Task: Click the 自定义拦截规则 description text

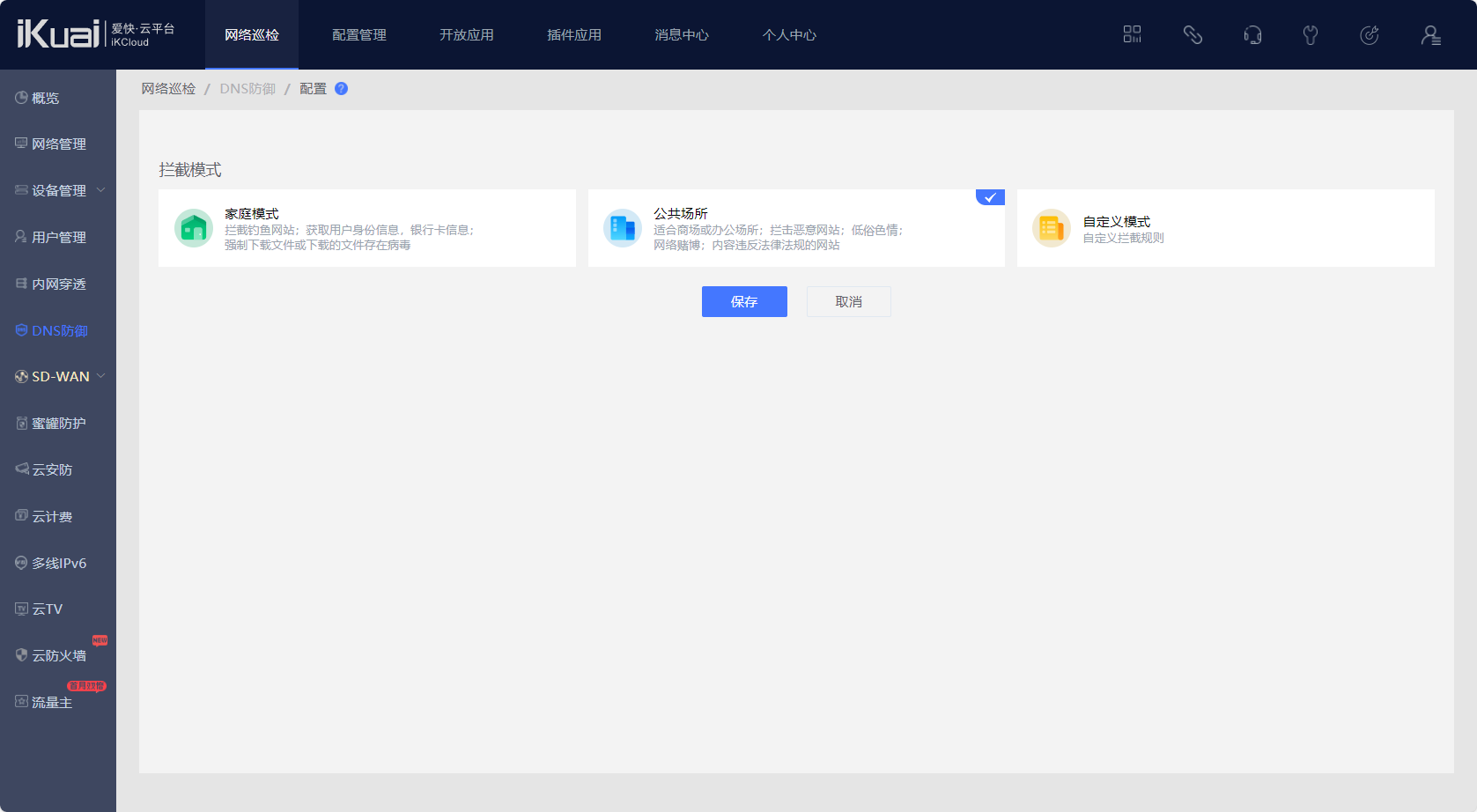Action: pyautogui.click(x=1124, y=238)
